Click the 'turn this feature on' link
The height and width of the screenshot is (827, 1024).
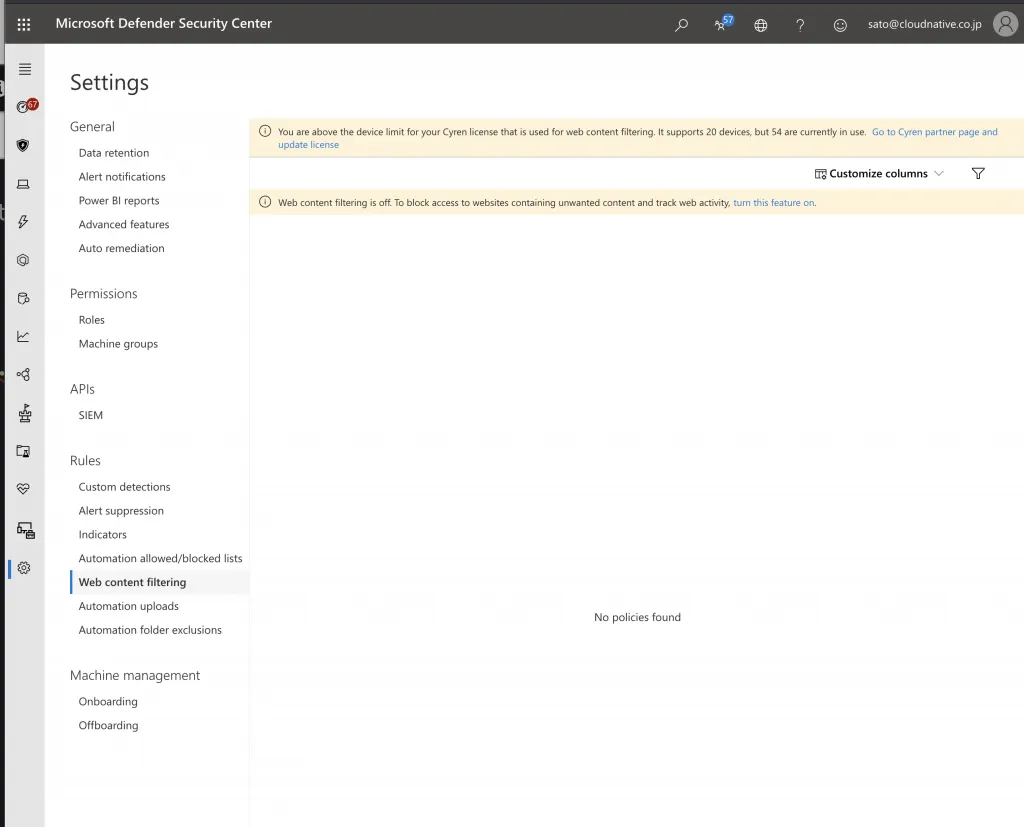[x=773, y=203]
